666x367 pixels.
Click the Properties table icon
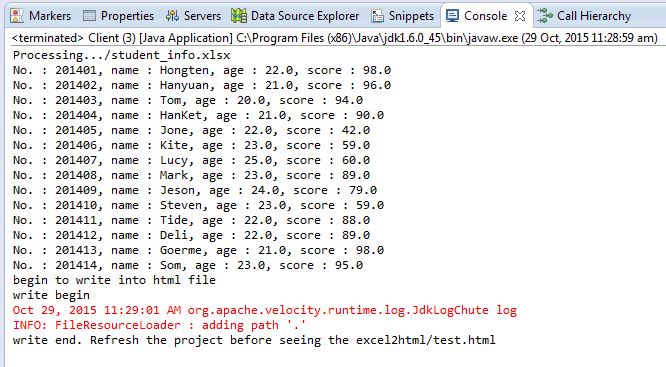89,16
